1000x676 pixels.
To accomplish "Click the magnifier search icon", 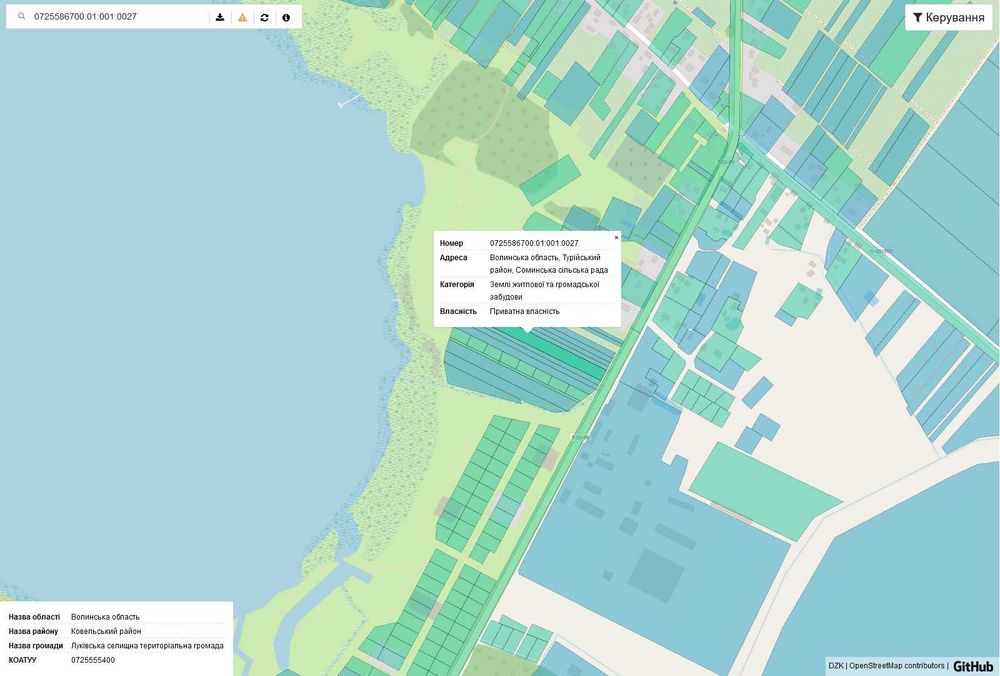I will tap(22, 17).
